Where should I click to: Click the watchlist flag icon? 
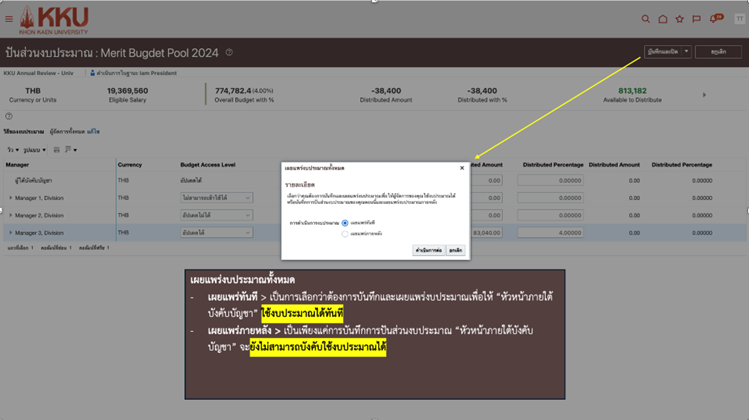pyautogui.click(x=696, y=18)
